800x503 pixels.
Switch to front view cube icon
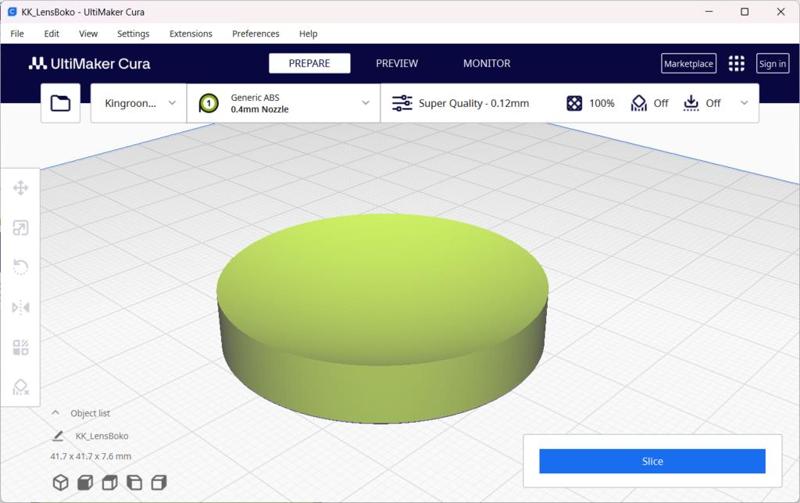coord(85,482)
